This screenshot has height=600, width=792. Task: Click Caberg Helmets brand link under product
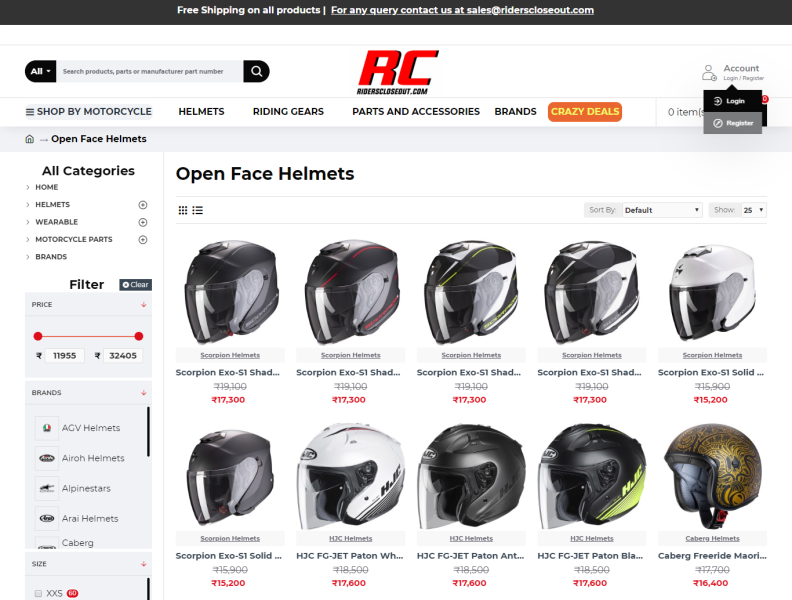[712, 538]
